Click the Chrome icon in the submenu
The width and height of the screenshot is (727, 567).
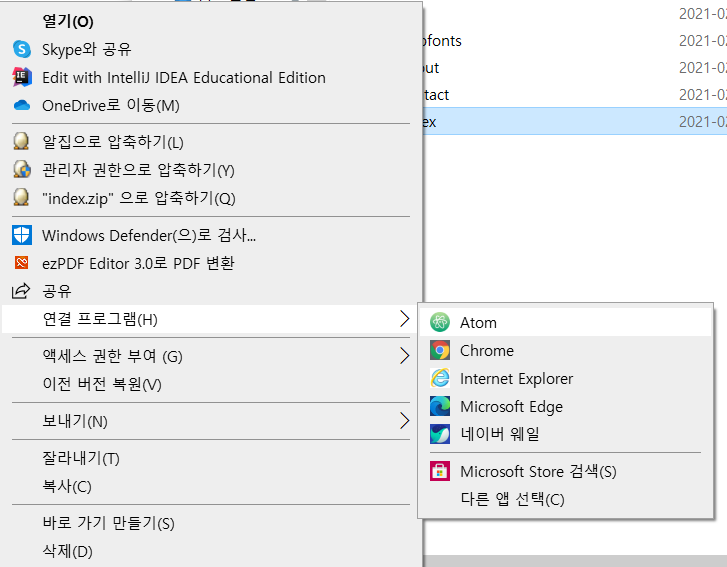[x=440, y=350]
